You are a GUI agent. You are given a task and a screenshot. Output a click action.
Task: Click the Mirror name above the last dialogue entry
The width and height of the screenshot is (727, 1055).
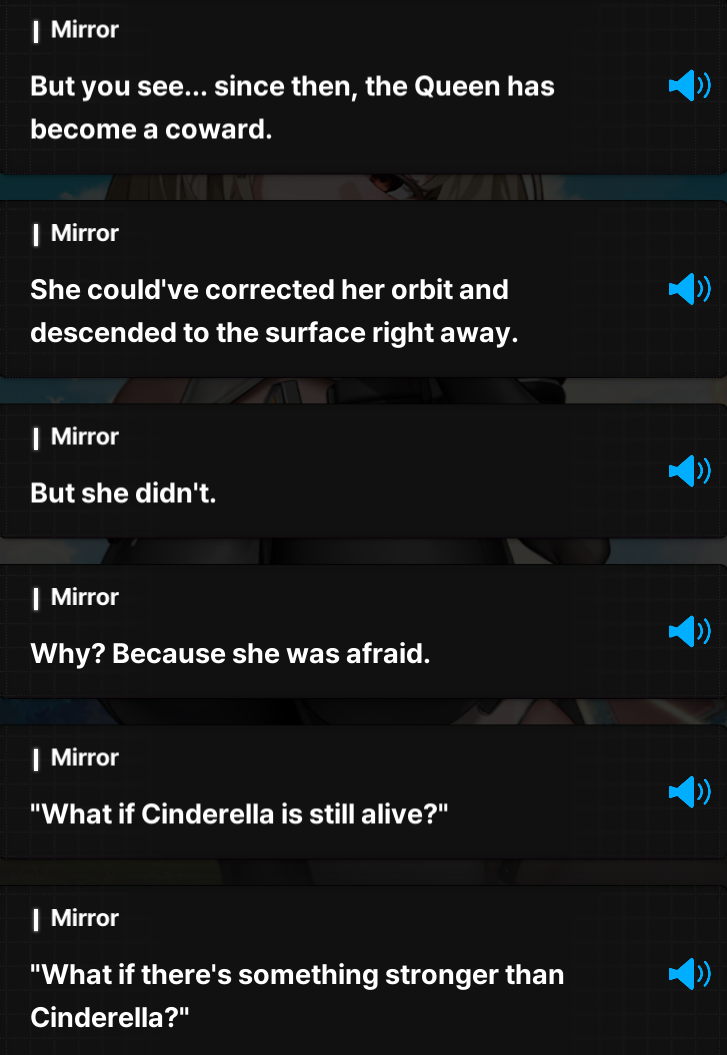pos(85,918)
